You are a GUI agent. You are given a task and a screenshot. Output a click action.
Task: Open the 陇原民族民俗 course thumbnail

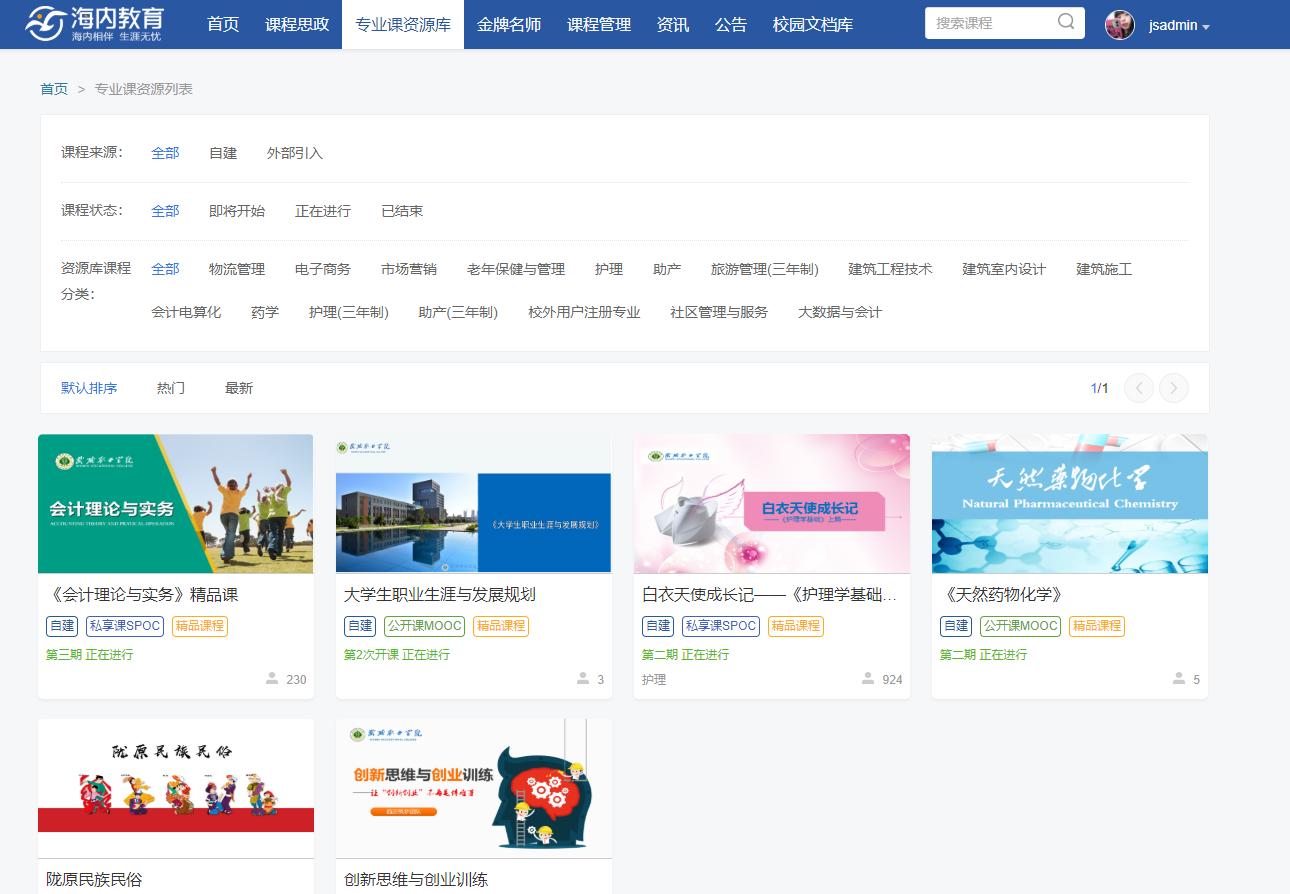176,787
